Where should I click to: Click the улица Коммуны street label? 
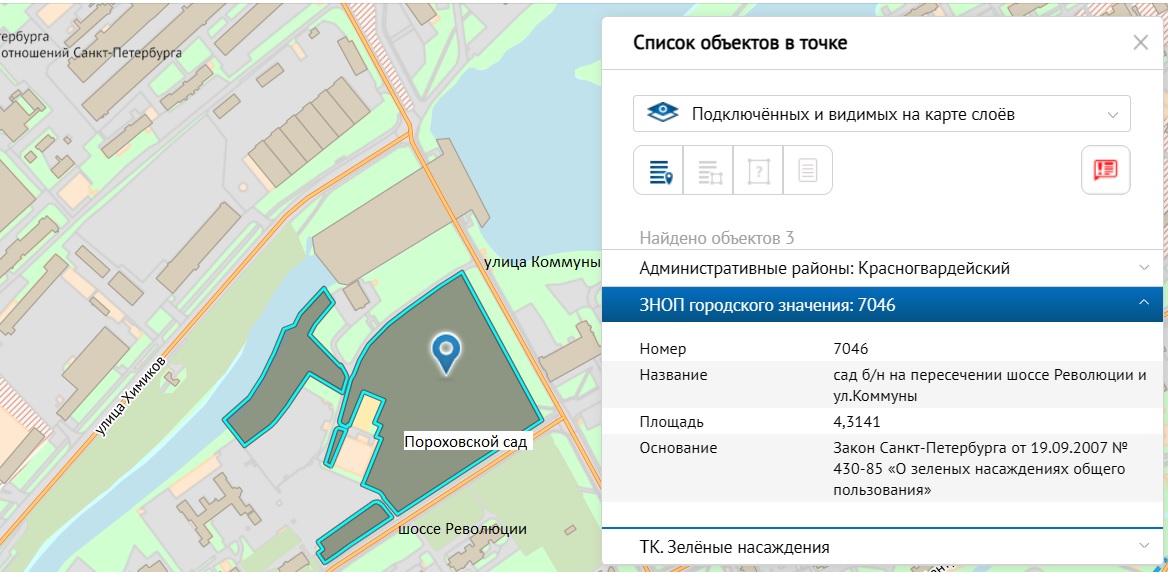tap(541, 262)
